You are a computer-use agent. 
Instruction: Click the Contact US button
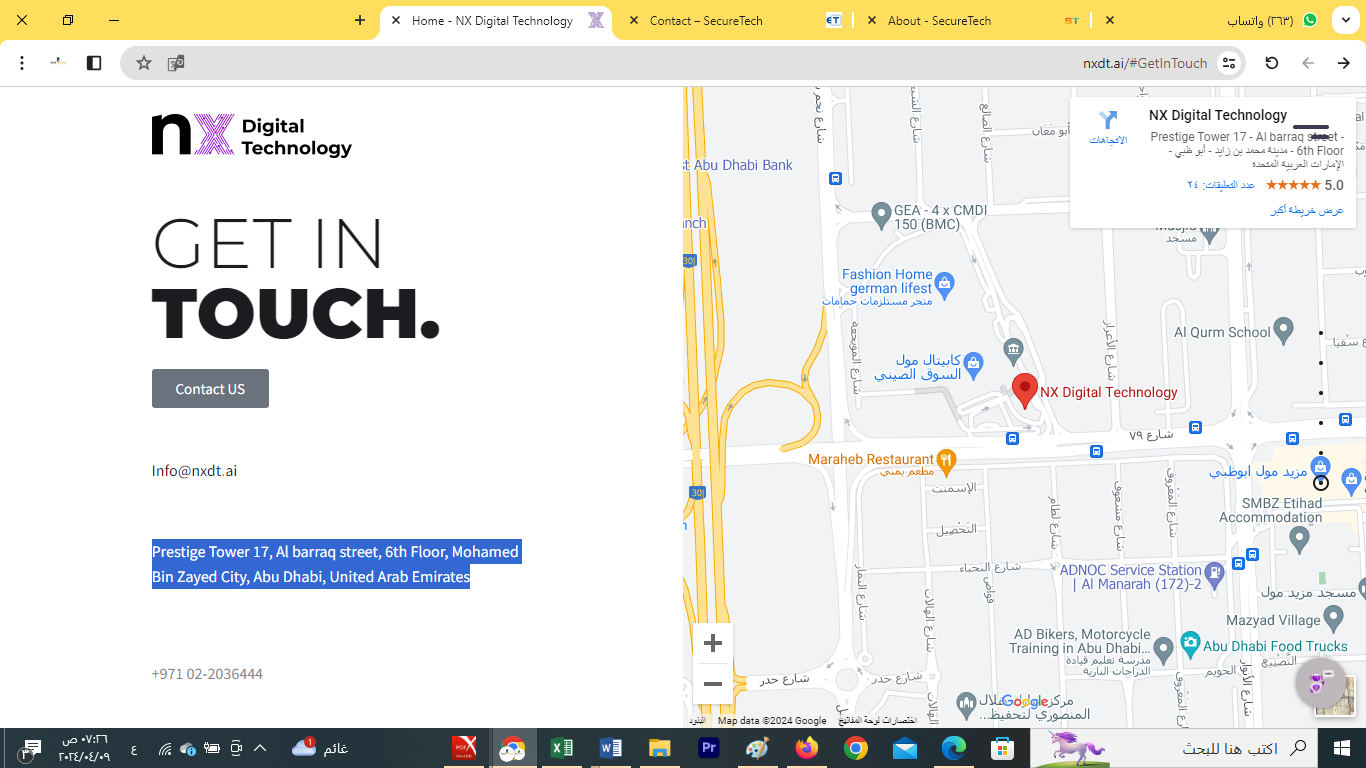point(210,389)
